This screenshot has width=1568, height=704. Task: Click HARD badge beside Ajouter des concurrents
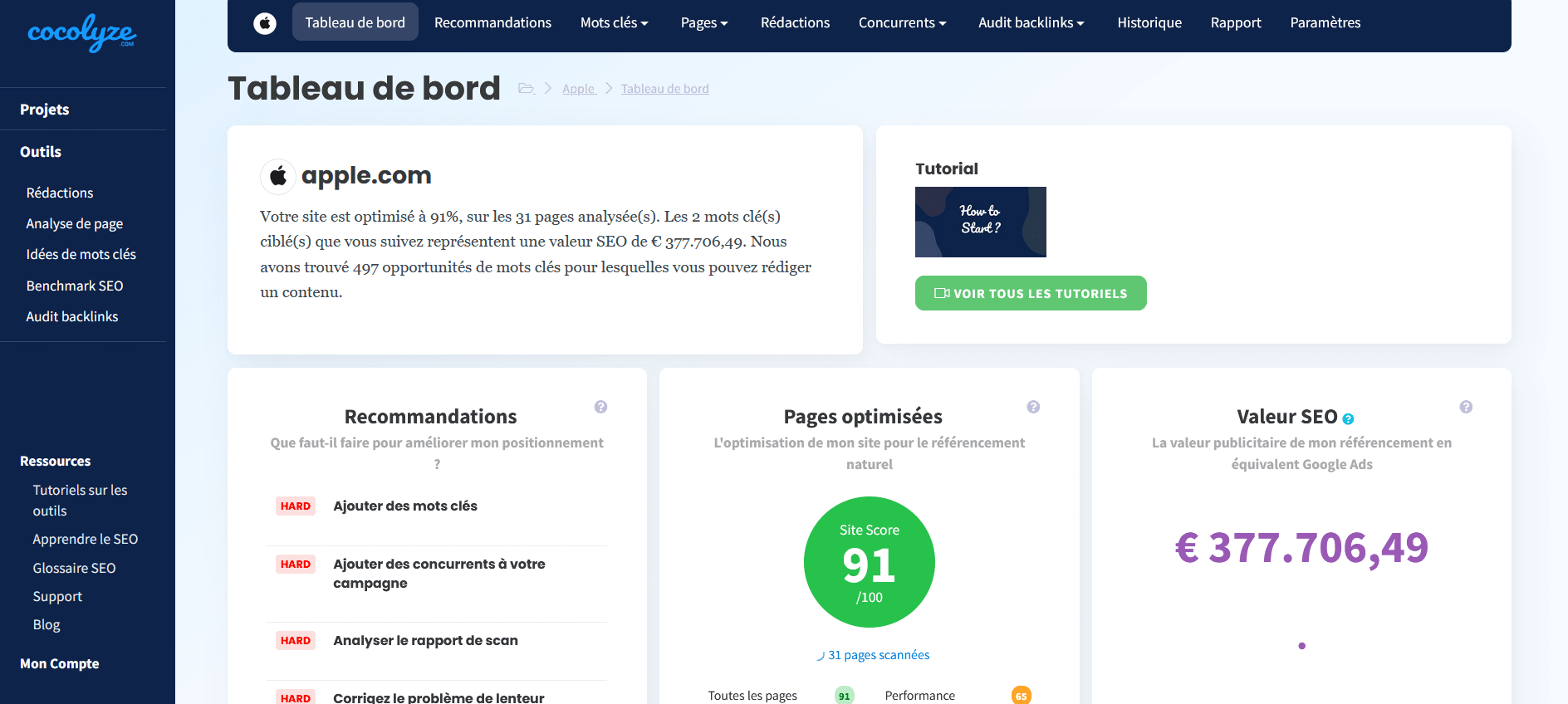pos(296,565)
